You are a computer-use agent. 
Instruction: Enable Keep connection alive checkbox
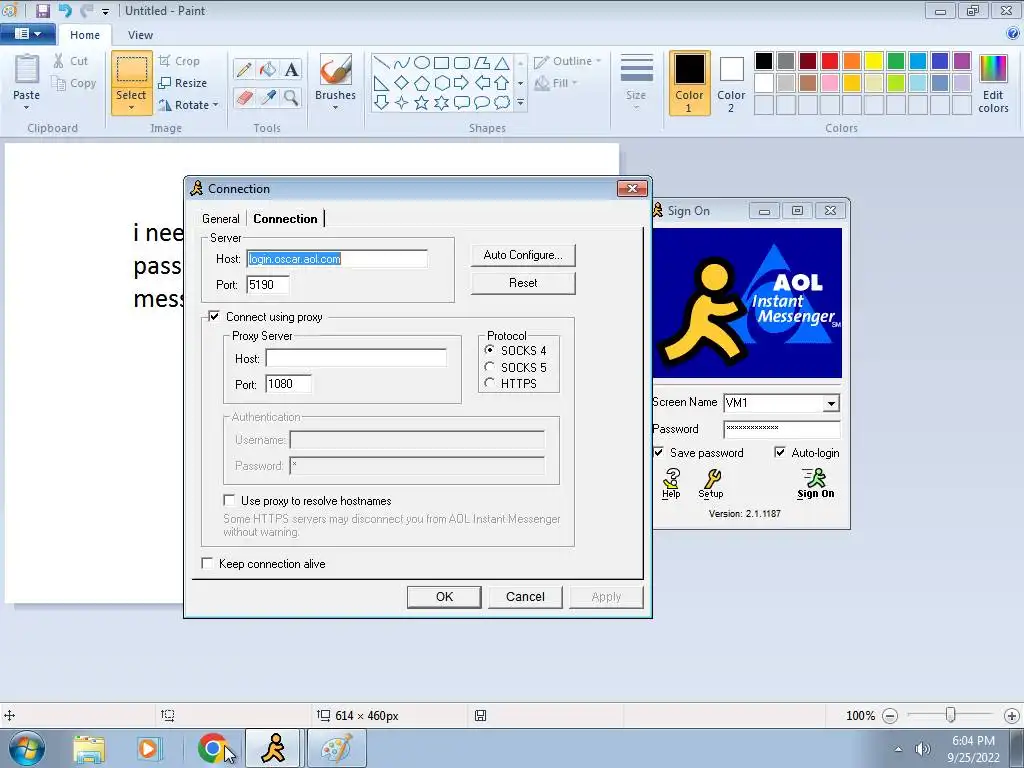click(207, 563)
